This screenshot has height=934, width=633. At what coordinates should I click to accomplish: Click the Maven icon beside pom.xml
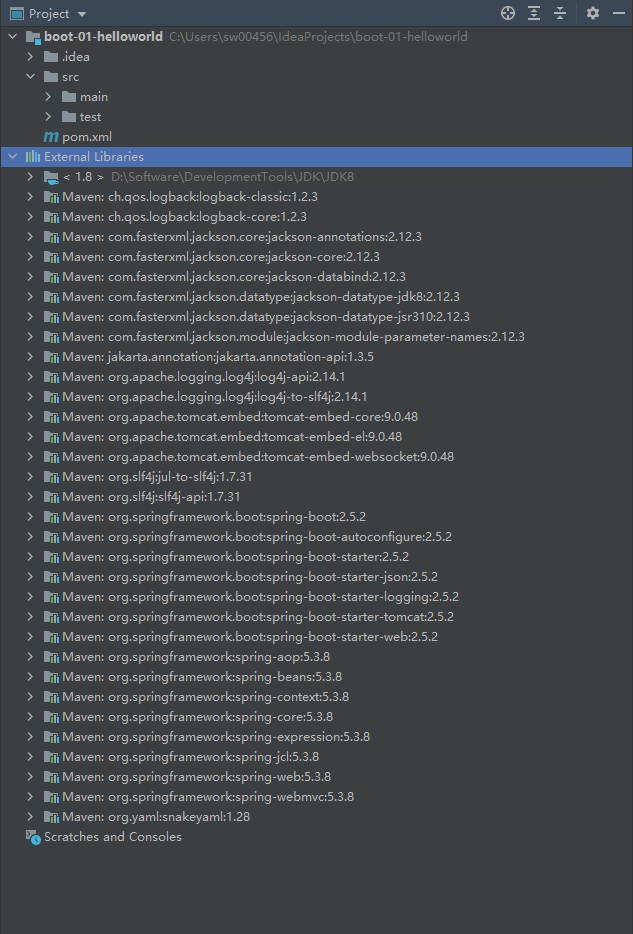tap(51, 137)
